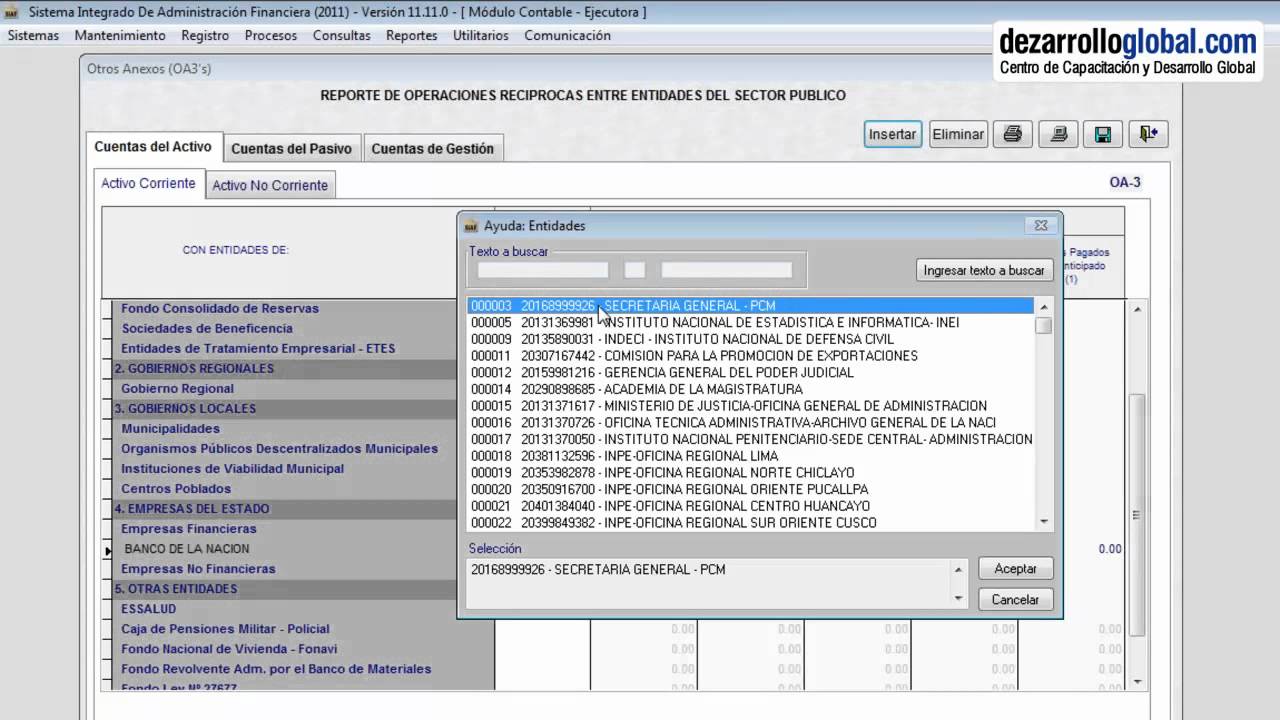
Task: Open the Comunicación menu
Action: coord(567,35)
